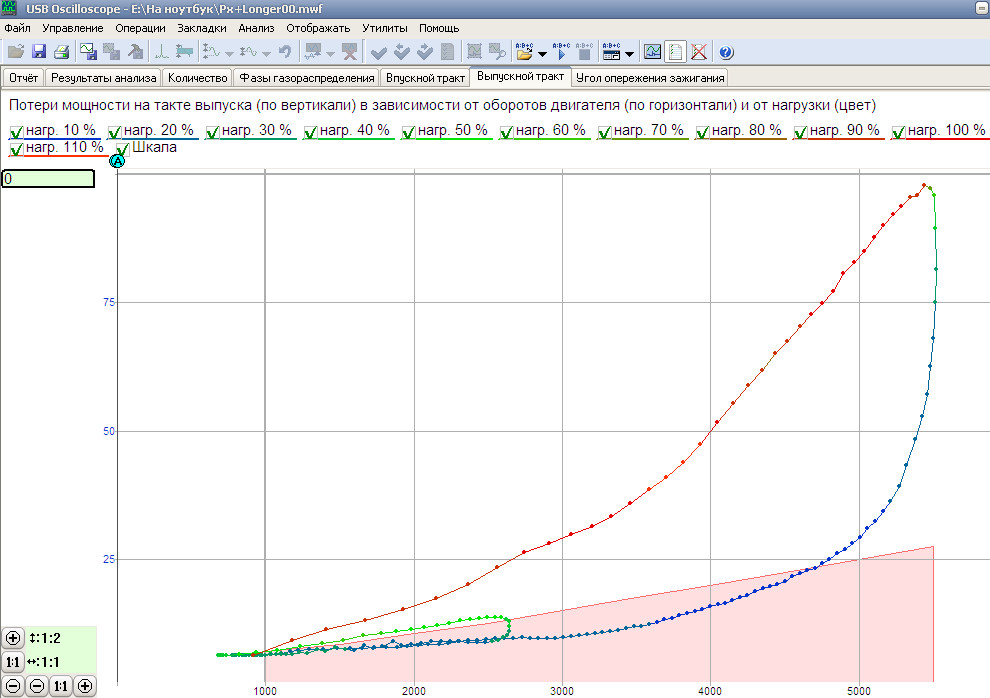This screenshot has width=990, height=698.
Task: Toggle the нагр. 50 % load checkbox
Action: 408,131
